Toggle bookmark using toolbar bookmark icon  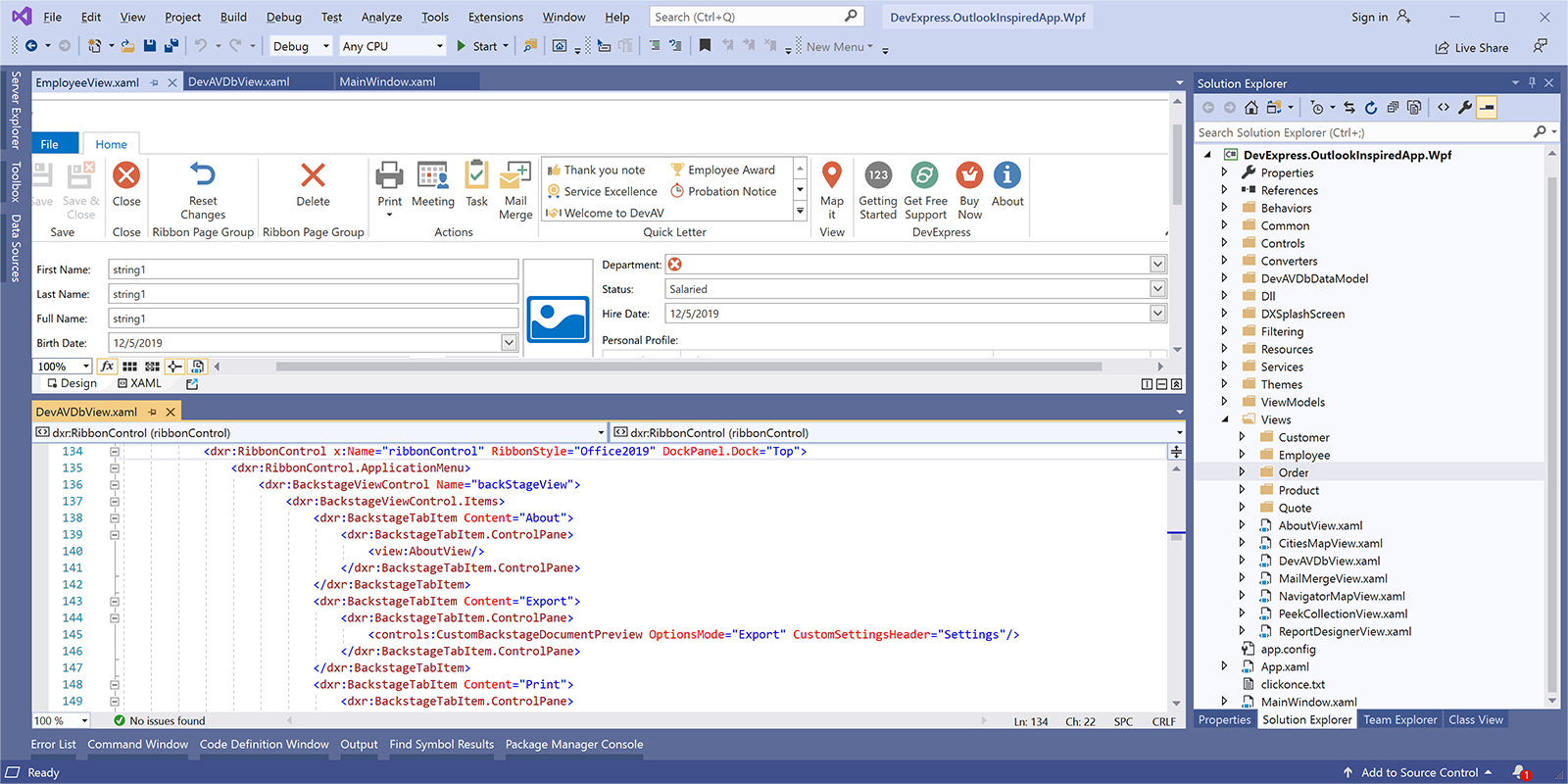coord(705,46)
